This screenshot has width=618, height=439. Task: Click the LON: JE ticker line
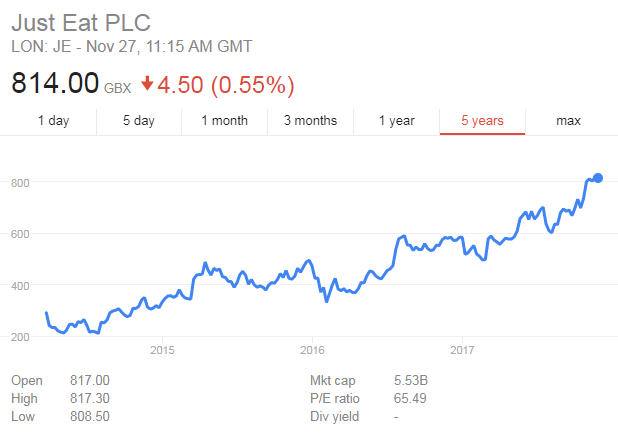(x=131, y=46)
